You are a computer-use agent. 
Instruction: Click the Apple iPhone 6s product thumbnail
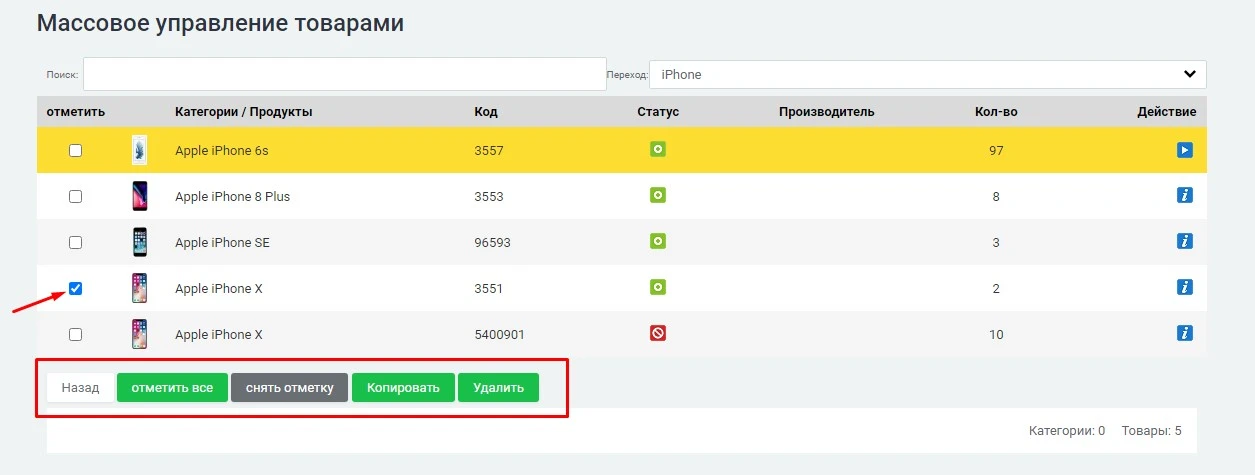coord(140,150)
